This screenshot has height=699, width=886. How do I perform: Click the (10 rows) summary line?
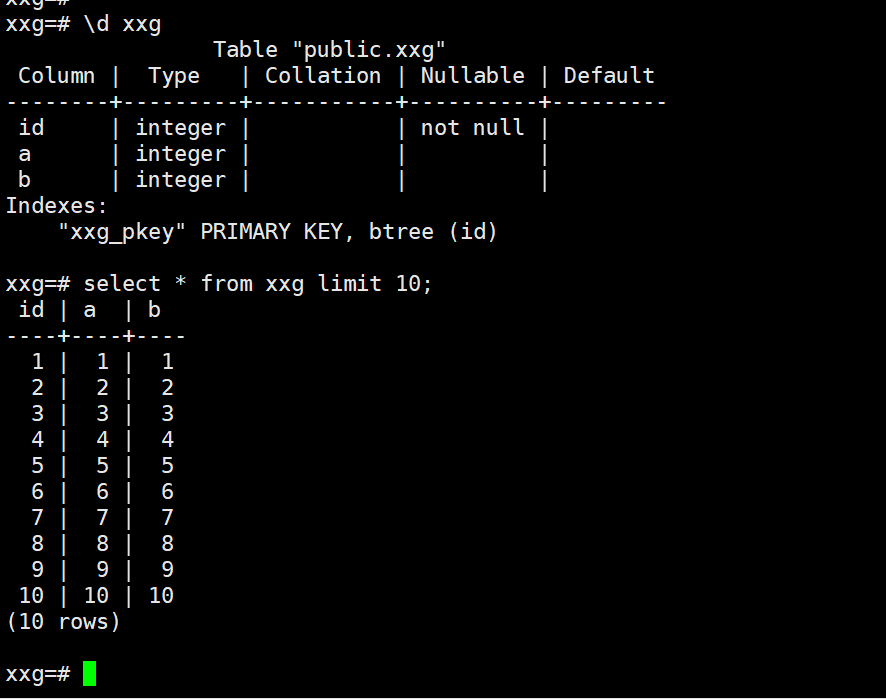coord(63,622)
